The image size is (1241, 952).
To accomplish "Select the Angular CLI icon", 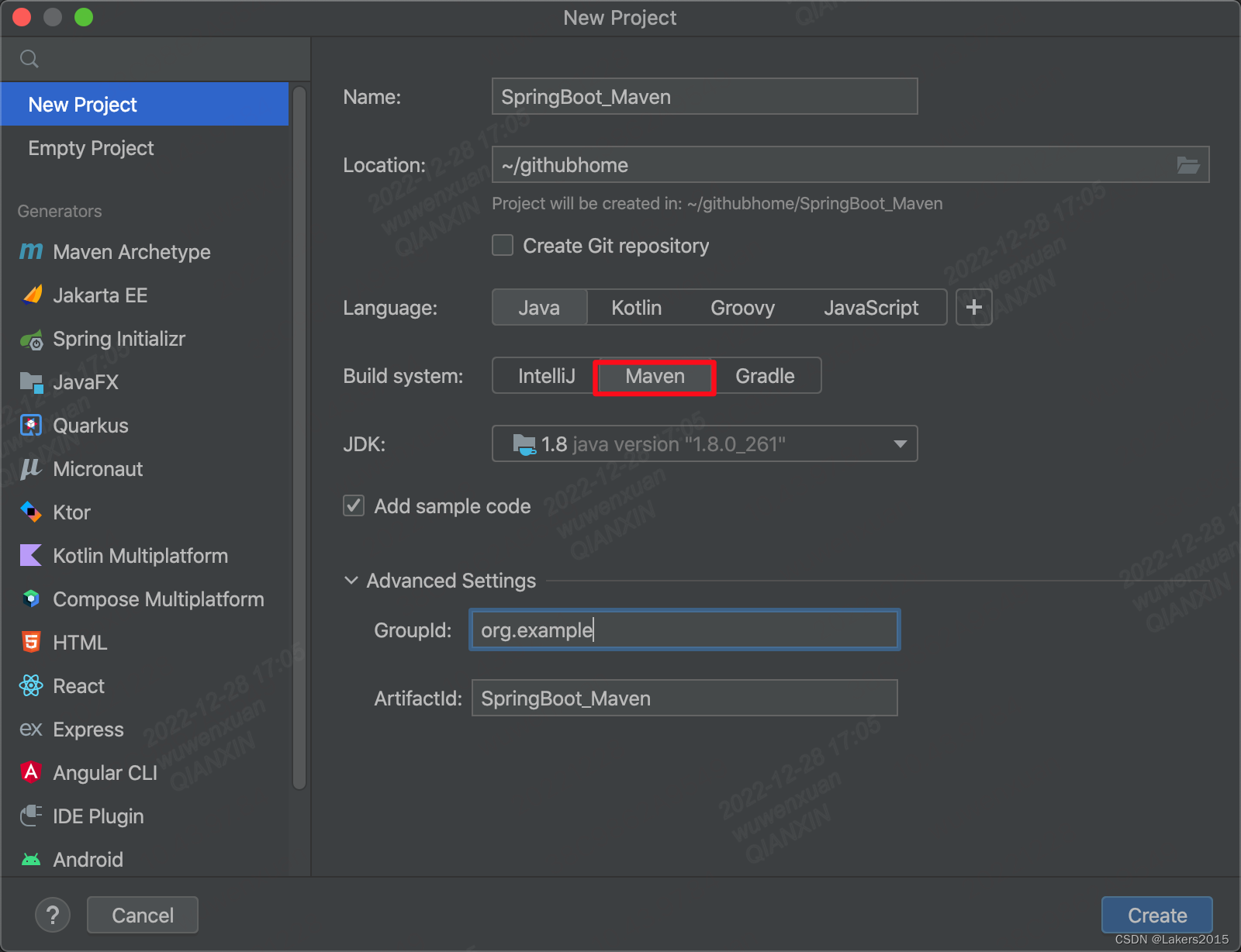I will (31, 772).
